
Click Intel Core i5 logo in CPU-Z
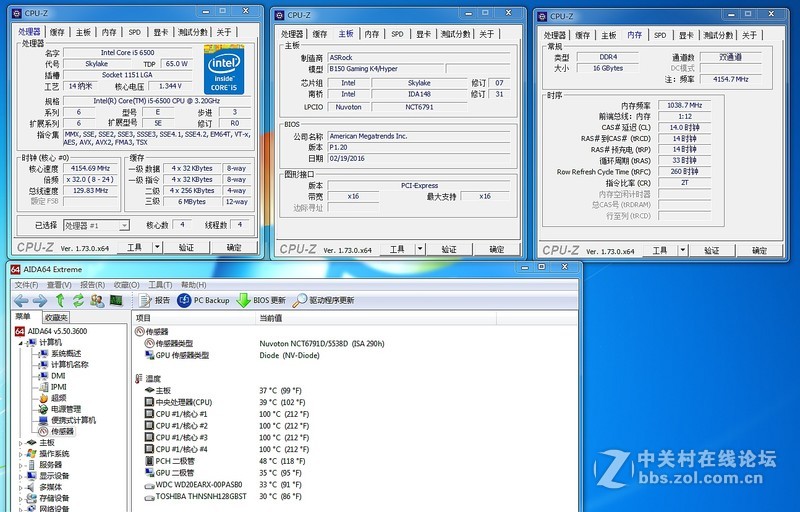(224, 70)
